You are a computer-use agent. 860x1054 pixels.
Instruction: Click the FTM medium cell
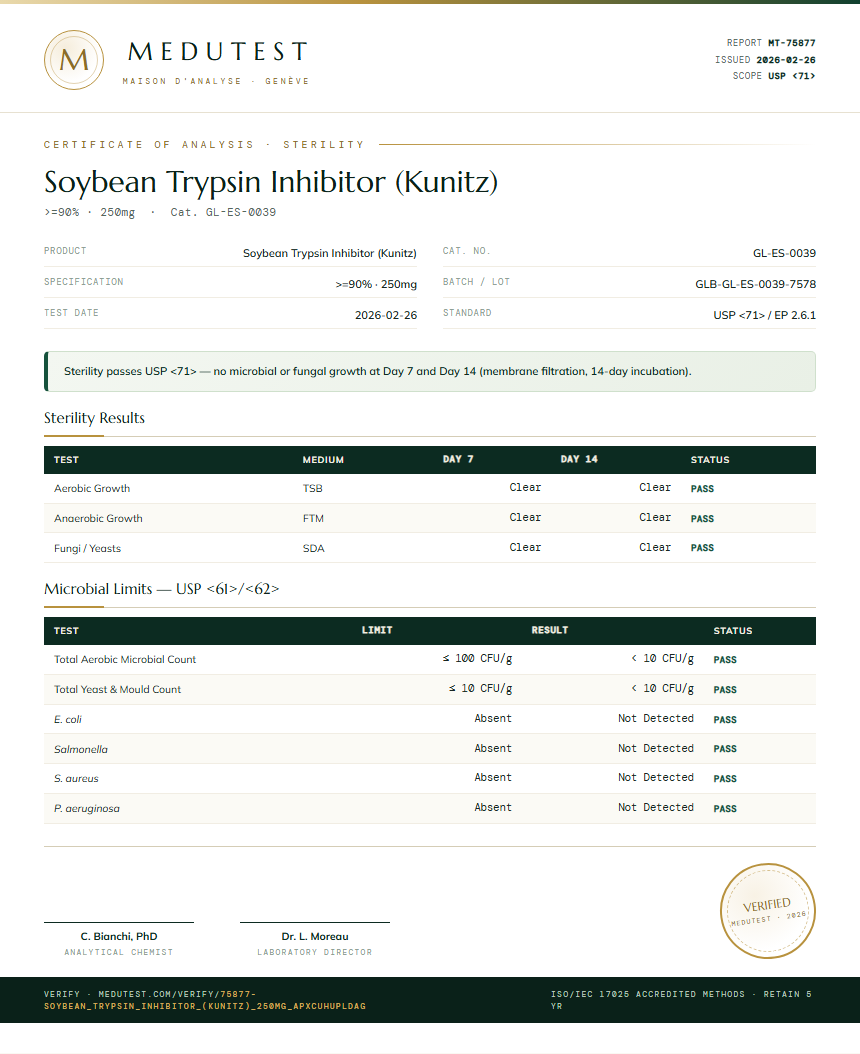[x=313, y=518]
